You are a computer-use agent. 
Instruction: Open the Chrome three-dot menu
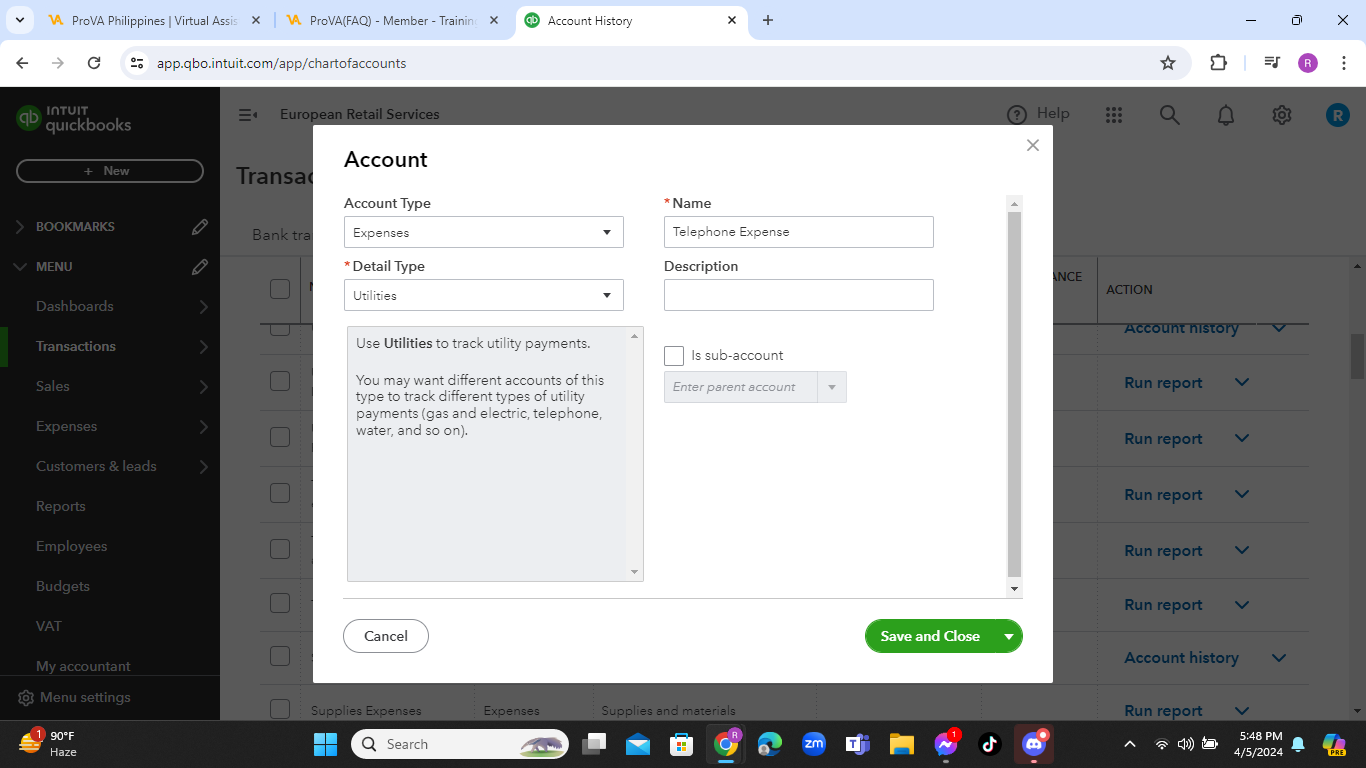[x=1344, y=63]
